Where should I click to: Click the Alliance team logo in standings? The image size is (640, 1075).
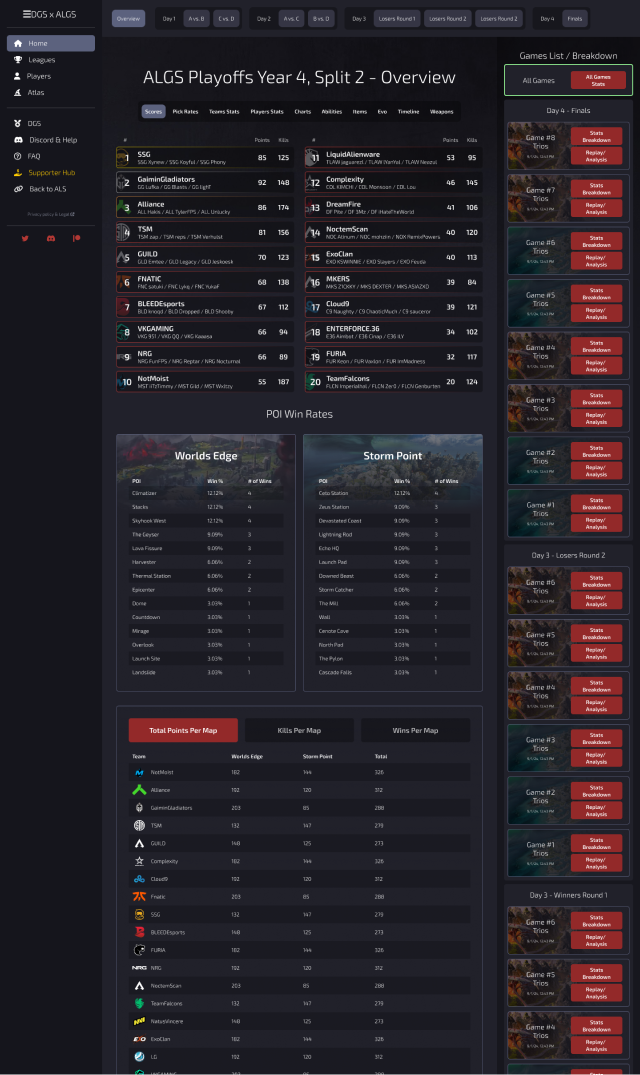tap(123, 207)
